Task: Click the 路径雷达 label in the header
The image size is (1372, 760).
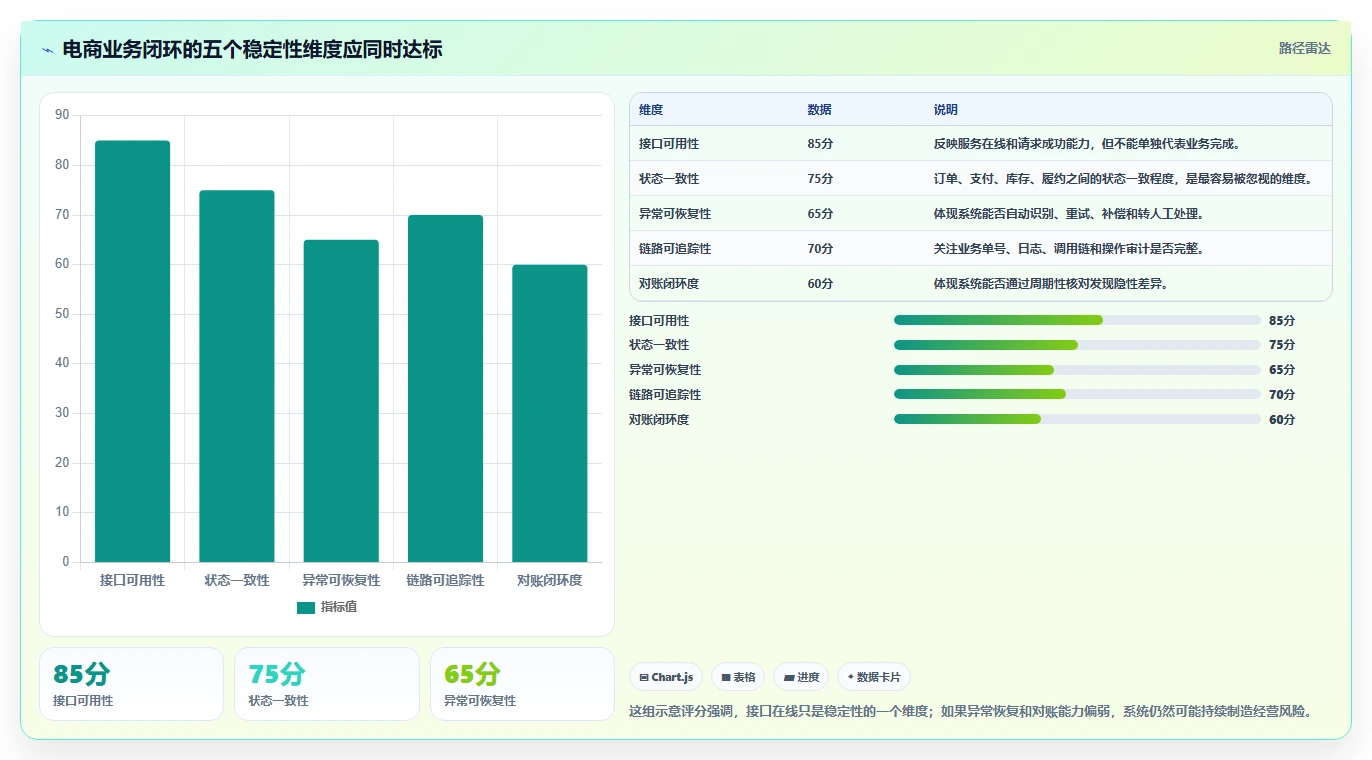Action: coord(1305,48)
